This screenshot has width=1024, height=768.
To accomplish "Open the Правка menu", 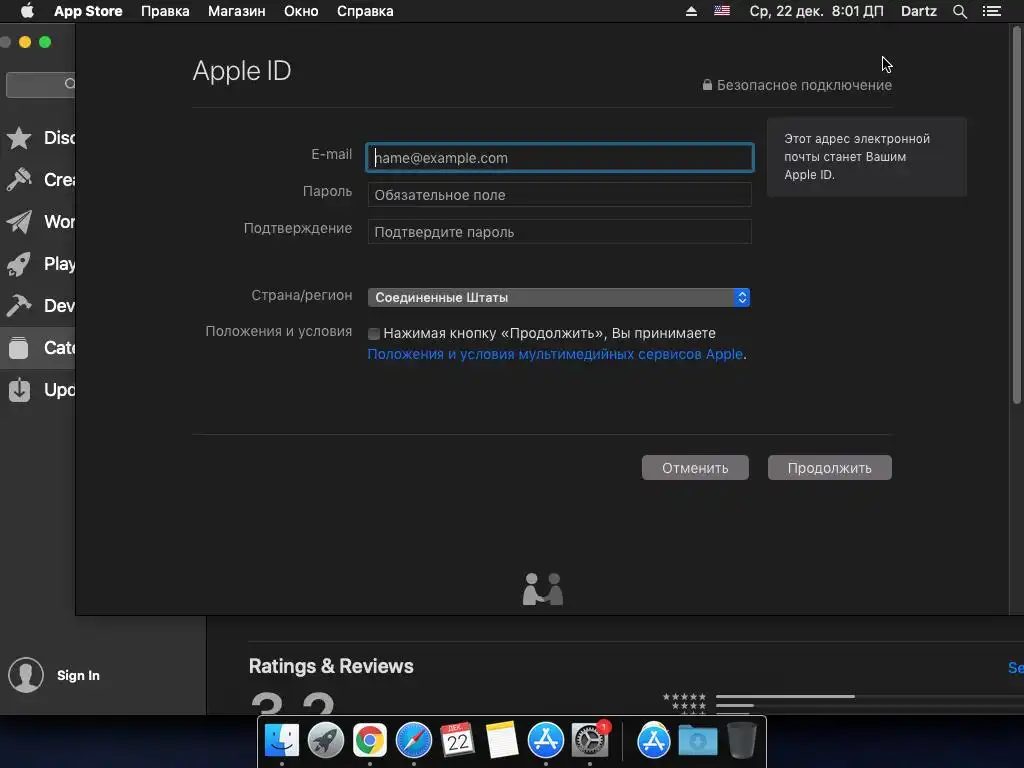I will point(165,11).
